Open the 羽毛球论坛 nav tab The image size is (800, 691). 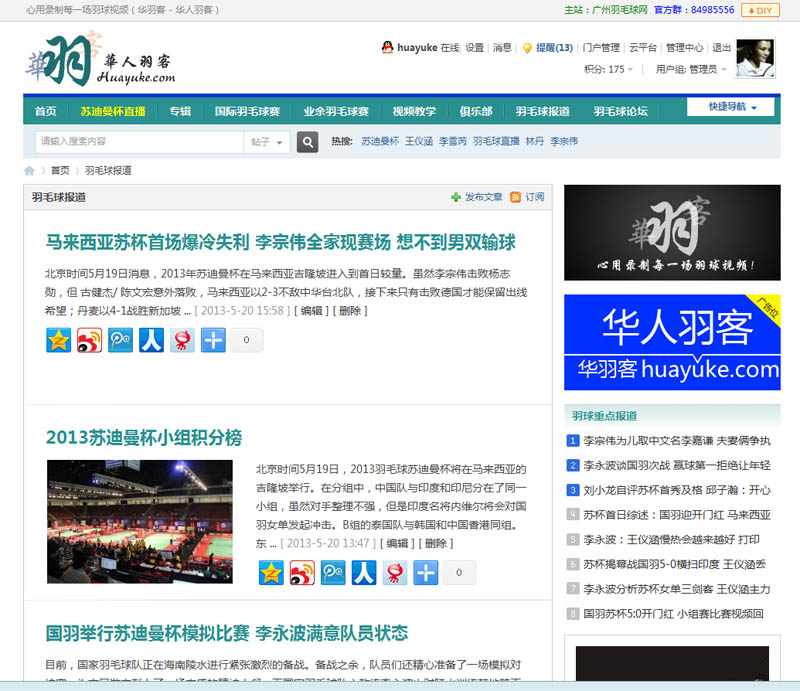pyautogui.click(x=620, y=111)
